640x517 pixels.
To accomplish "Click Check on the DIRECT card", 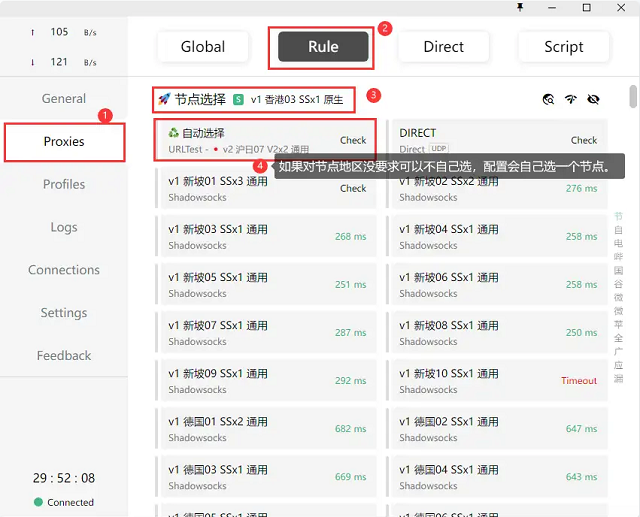I will 584,140.
